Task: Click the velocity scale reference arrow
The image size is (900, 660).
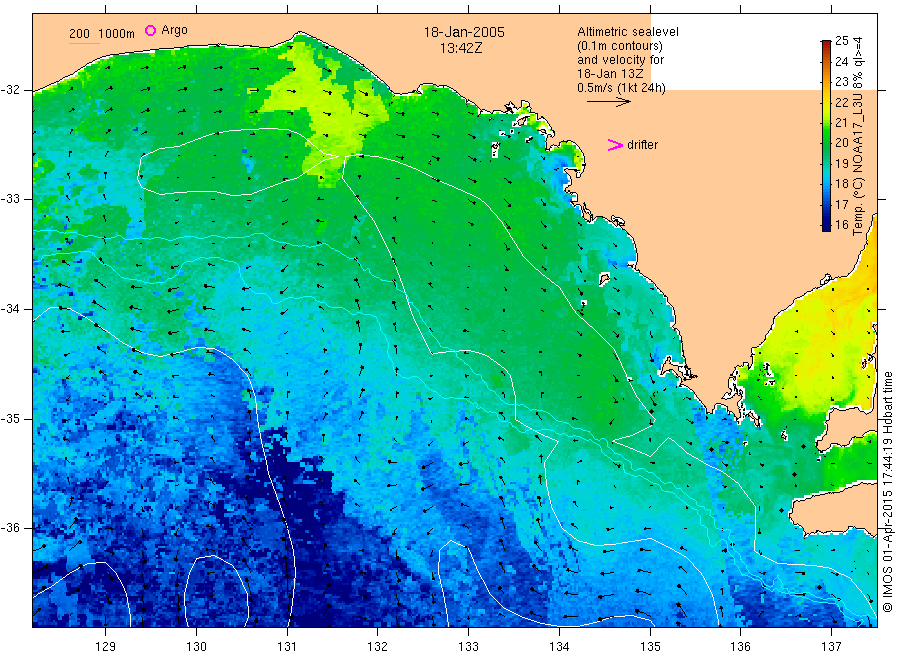Action: (x=608, y=102)
